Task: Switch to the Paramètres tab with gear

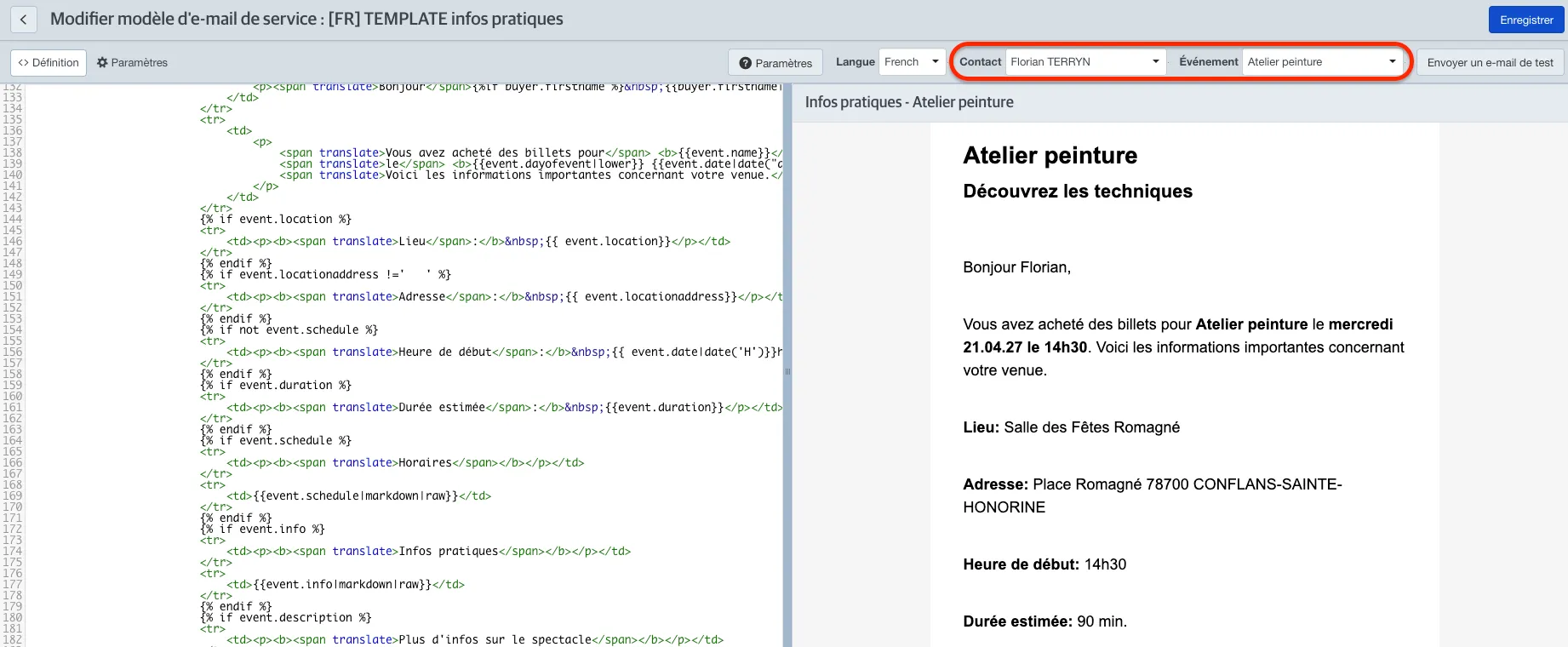Action: pyautogui.click(x=132, y=62)
